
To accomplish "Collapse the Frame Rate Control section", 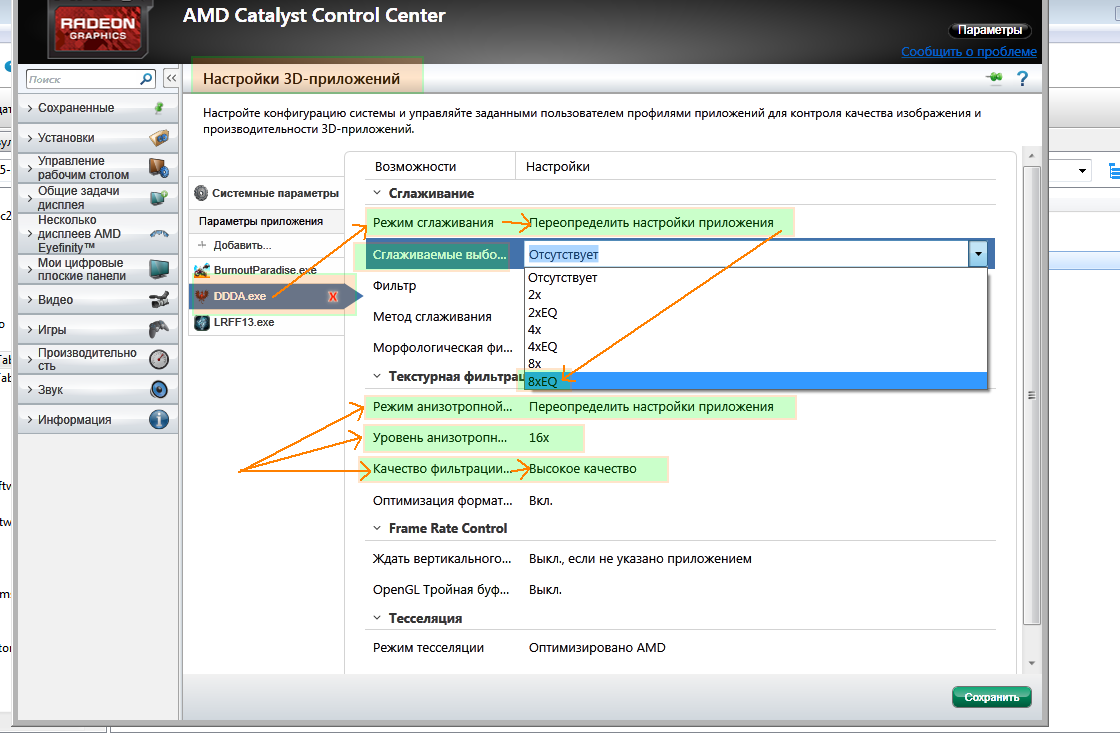I will coord(378,528).
